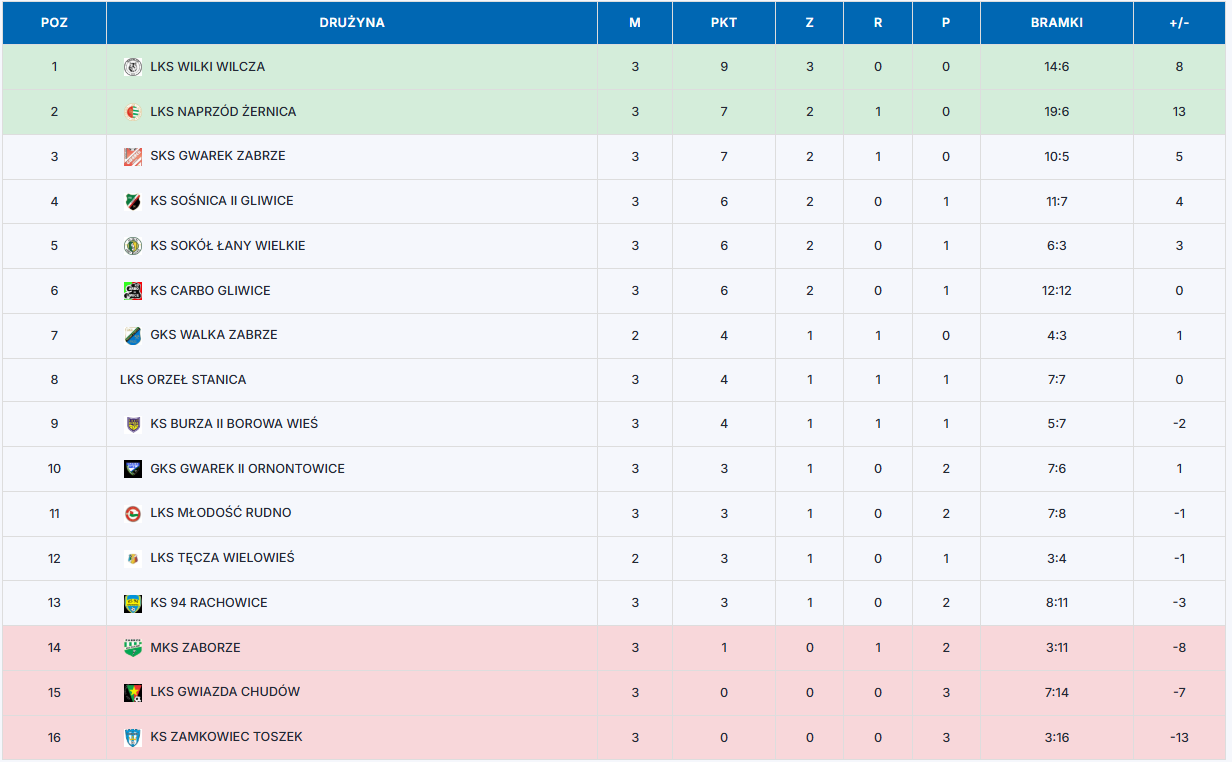
Task: Click the LKS Młodość Rudno crest
Action: 133,513
